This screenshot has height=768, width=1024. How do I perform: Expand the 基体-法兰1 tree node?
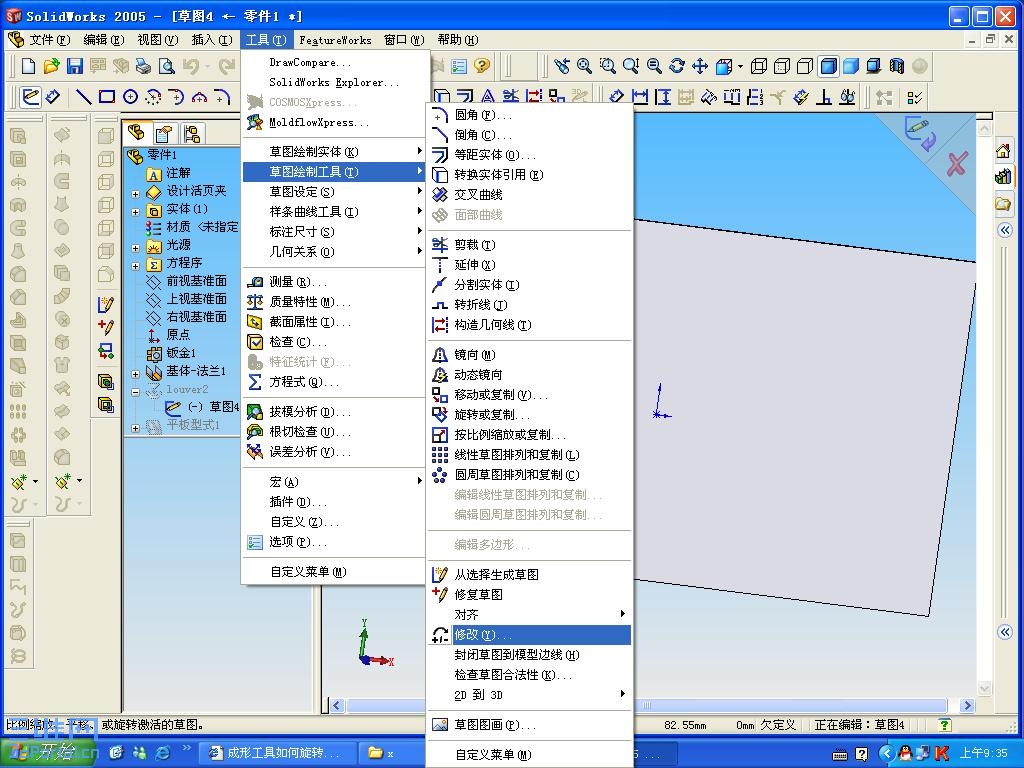135,374
